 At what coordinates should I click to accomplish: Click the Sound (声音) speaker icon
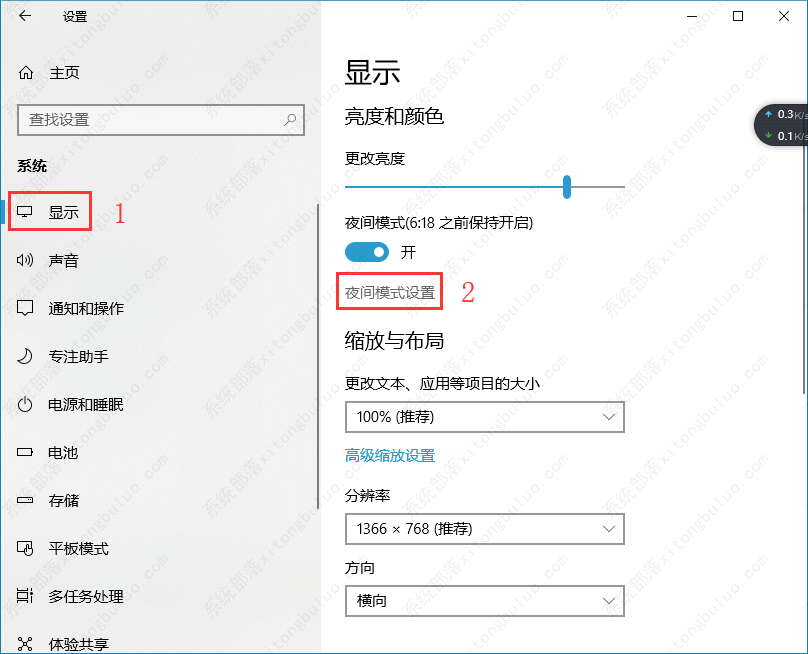click(x=26, y=261)
